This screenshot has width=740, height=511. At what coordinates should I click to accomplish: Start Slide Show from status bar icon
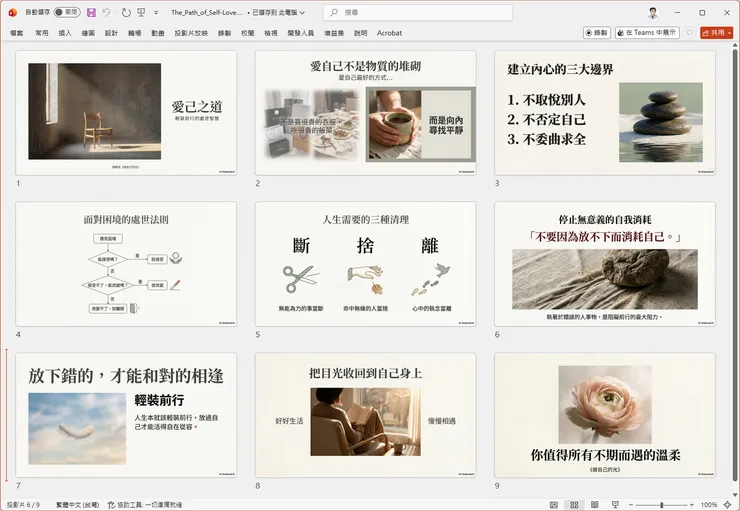point(615,505)
